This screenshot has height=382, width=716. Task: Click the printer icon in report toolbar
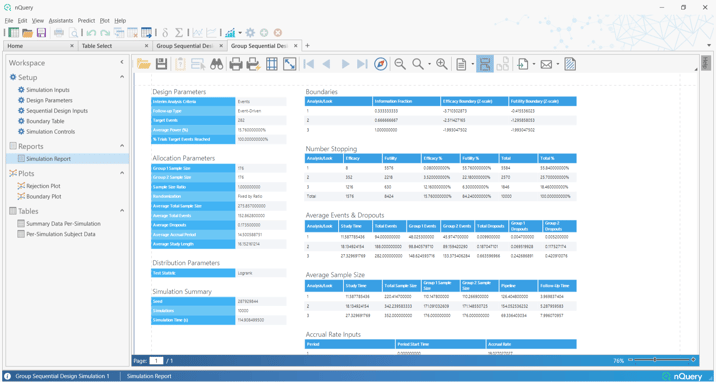point(236,64)
